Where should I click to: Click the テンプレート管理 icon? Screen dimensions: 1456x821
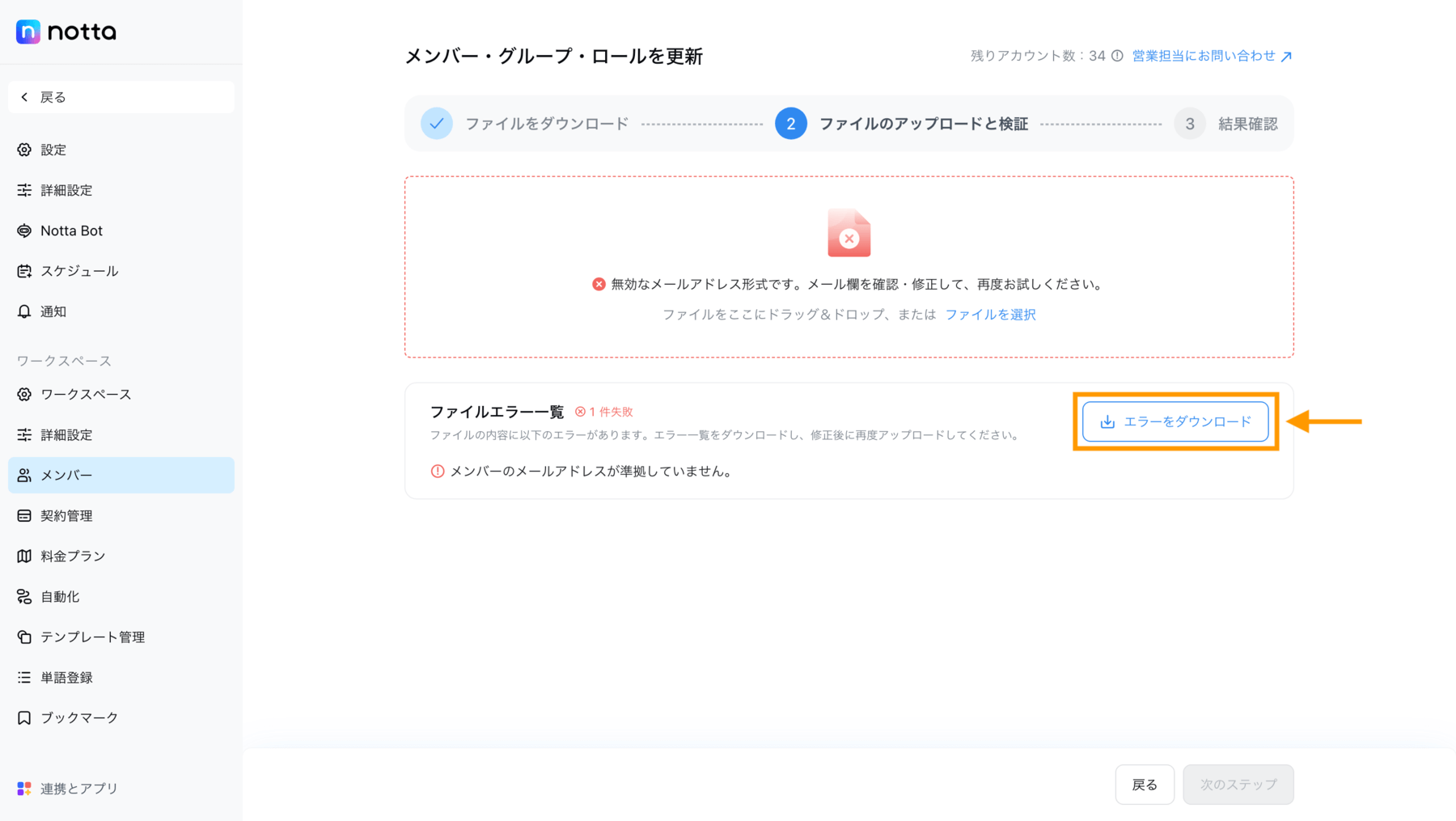point(24,637)
